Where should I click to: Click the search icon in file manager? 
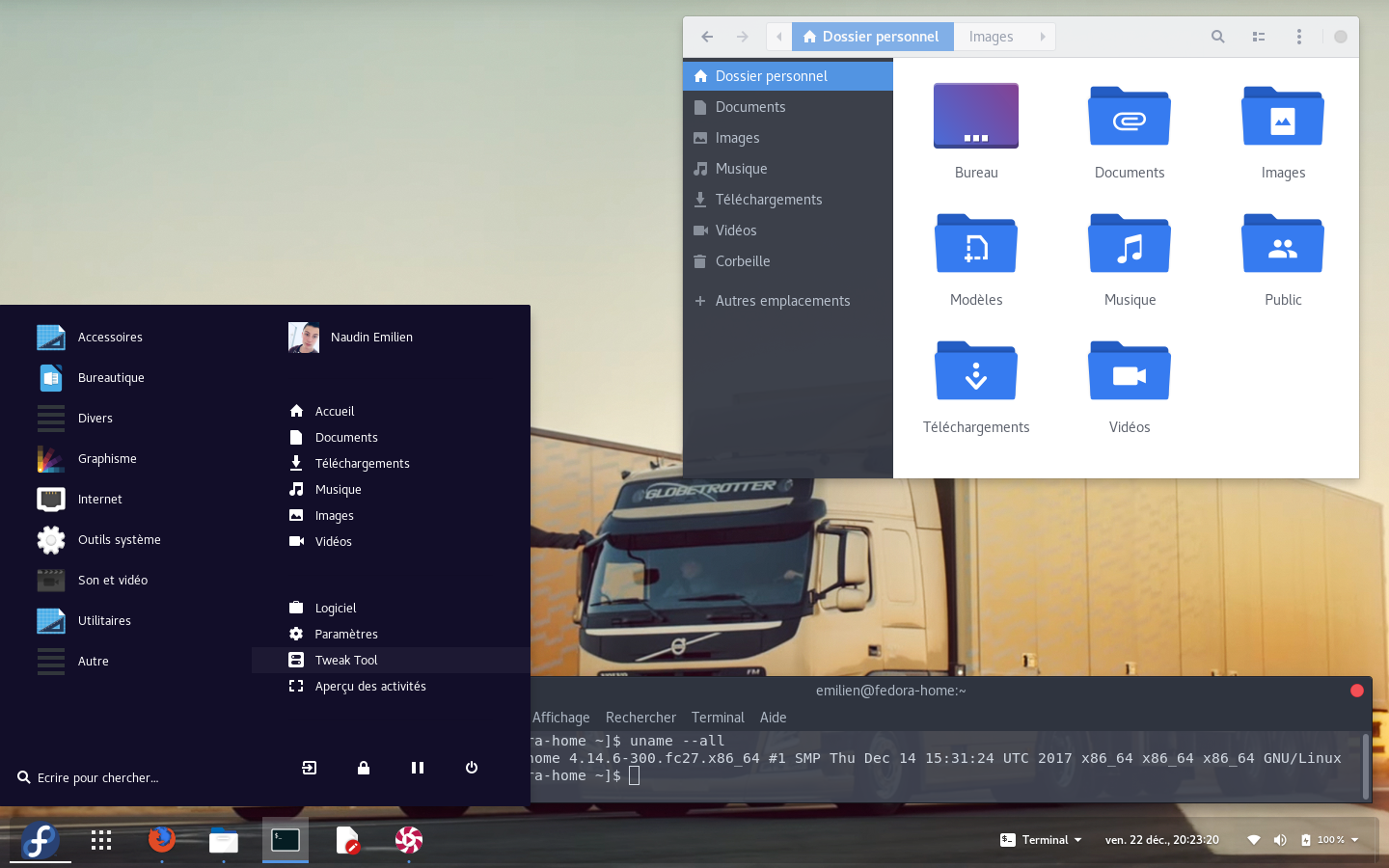[1217, 37]
